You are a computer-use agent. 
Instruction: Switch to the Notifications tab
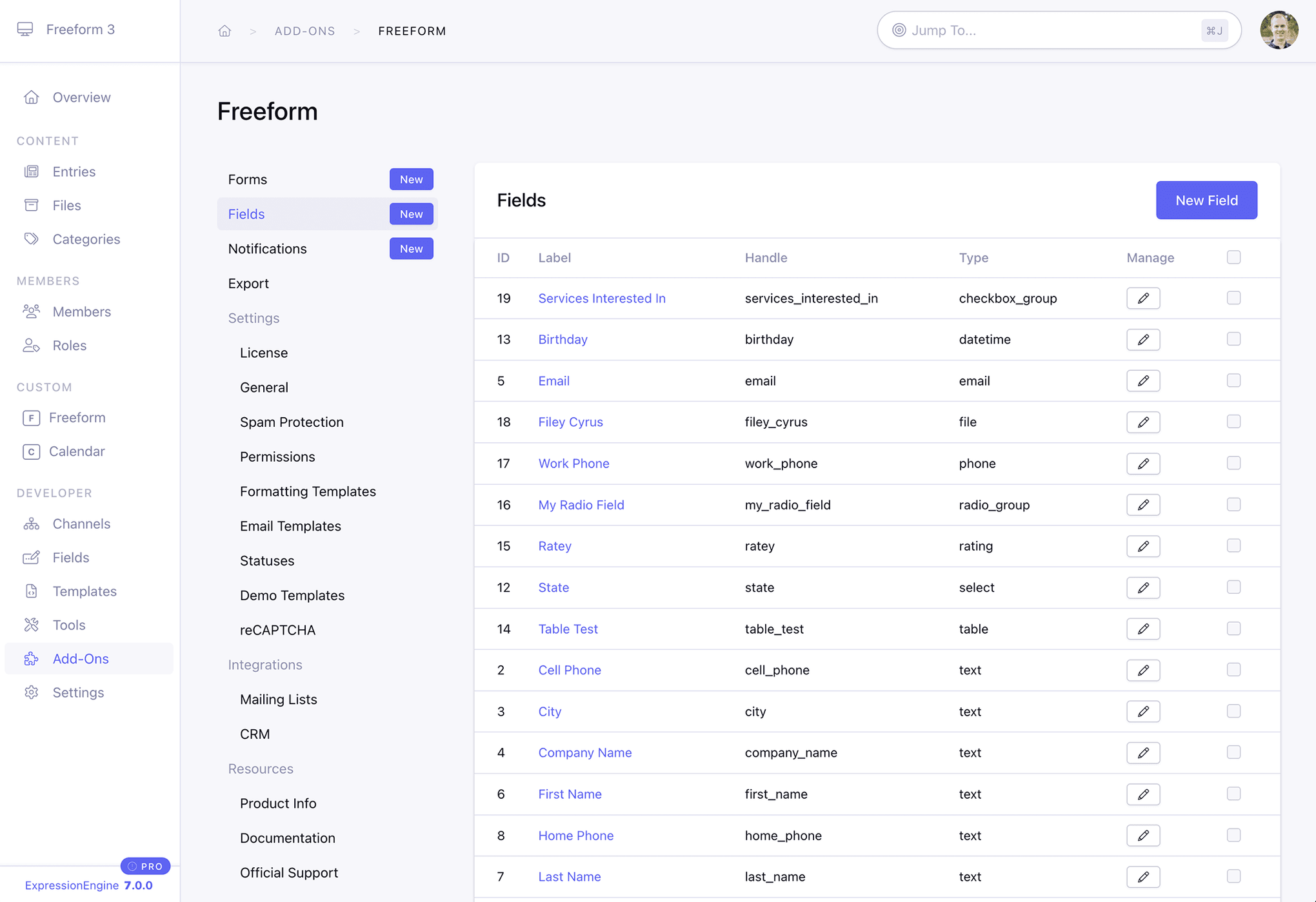(x=267, y=248)
